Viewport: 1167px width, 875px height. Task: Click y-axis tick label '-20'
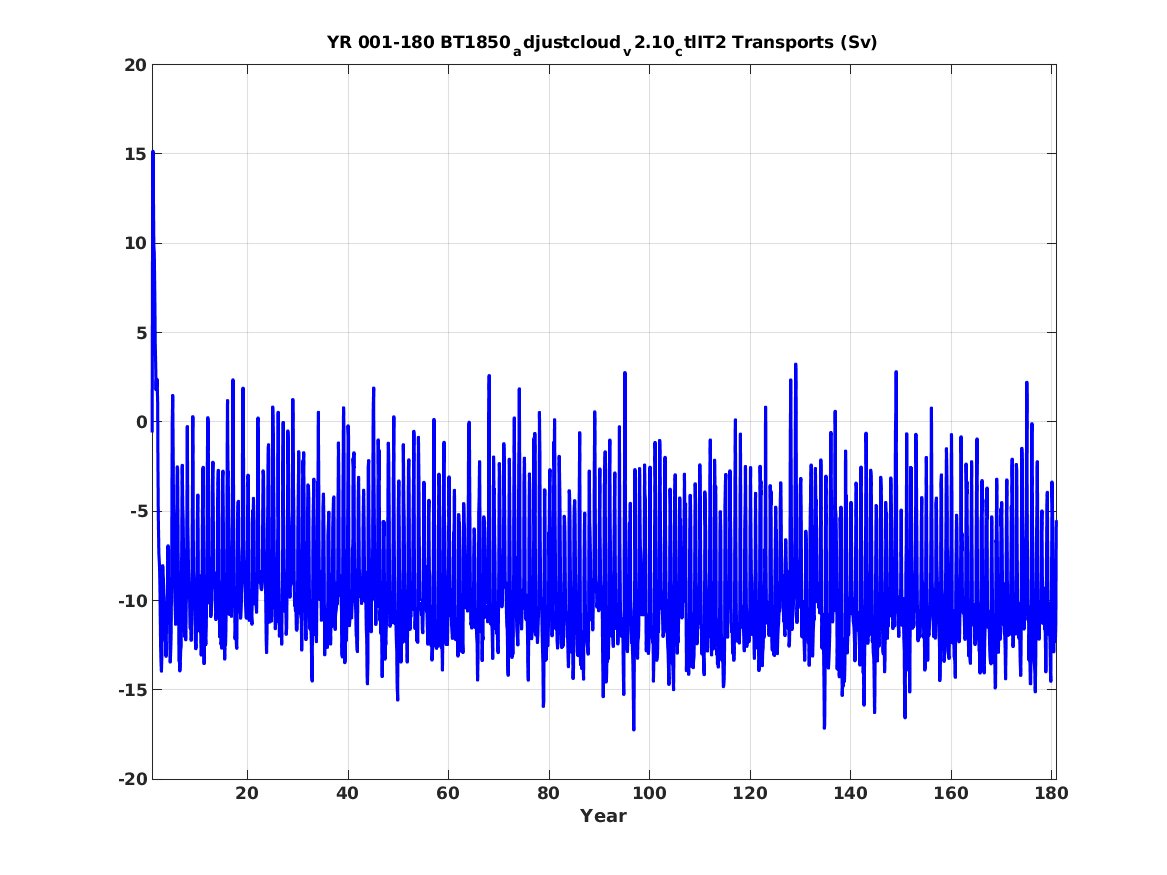click(x=132, y=780)
